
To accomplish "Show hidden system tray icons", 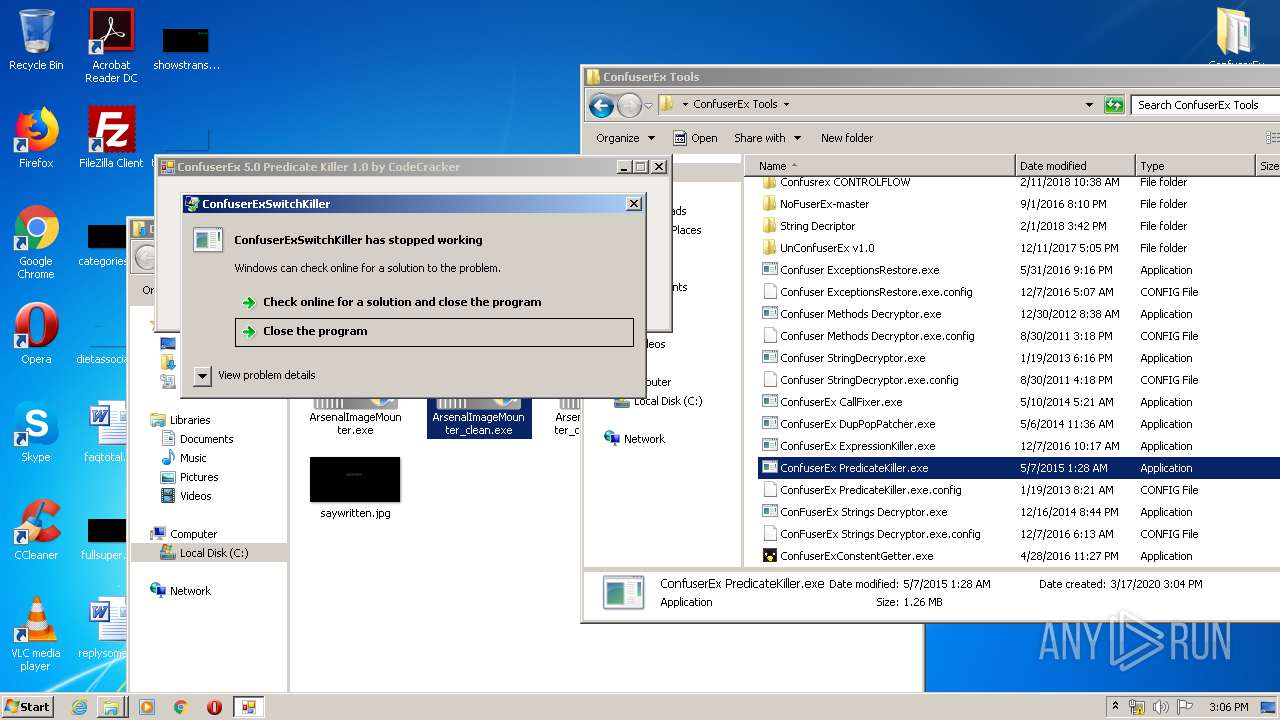I will (x=1116, y=707).
